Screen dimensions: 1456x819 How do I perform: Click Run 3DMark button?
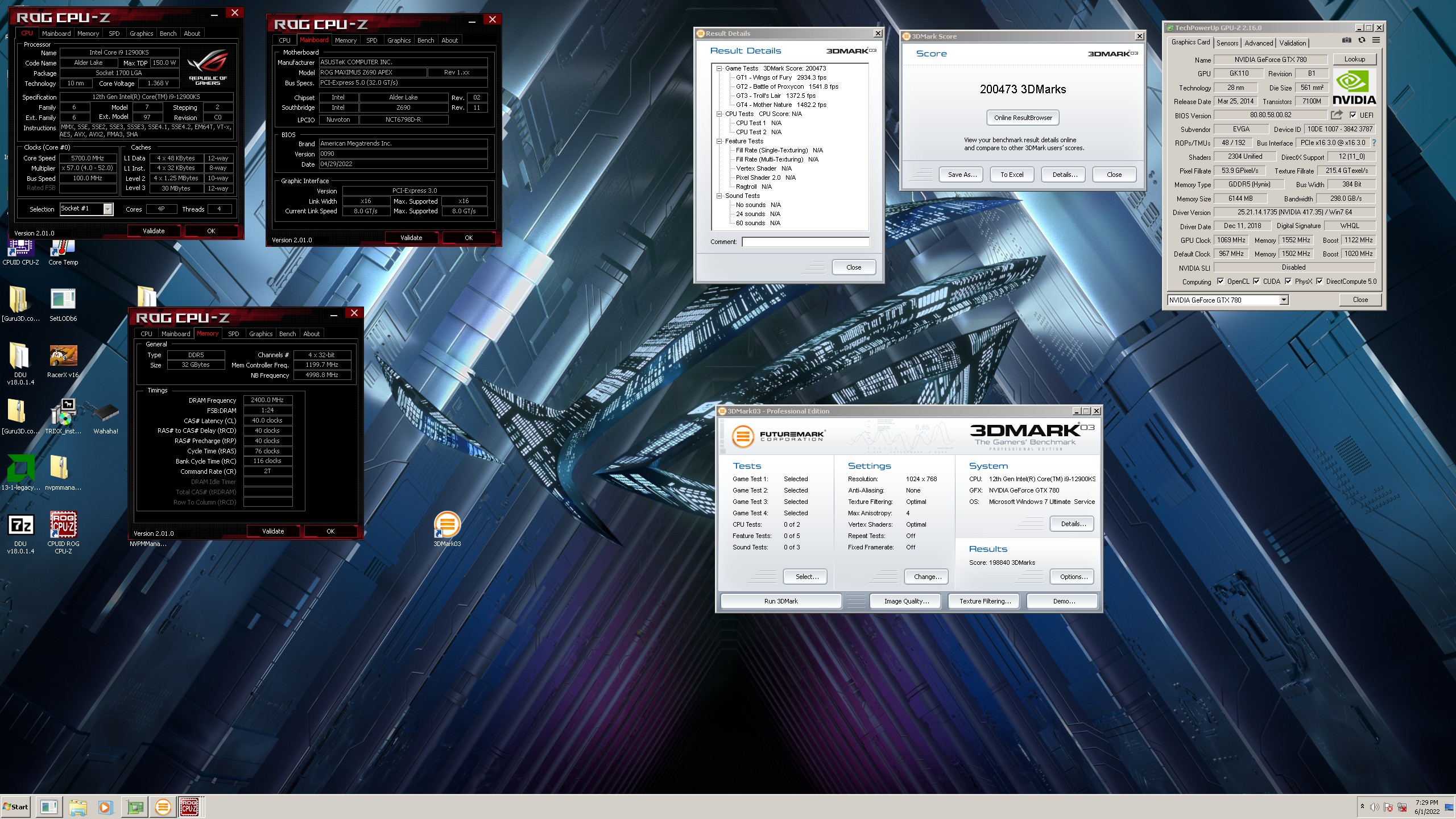click(780, 601)
